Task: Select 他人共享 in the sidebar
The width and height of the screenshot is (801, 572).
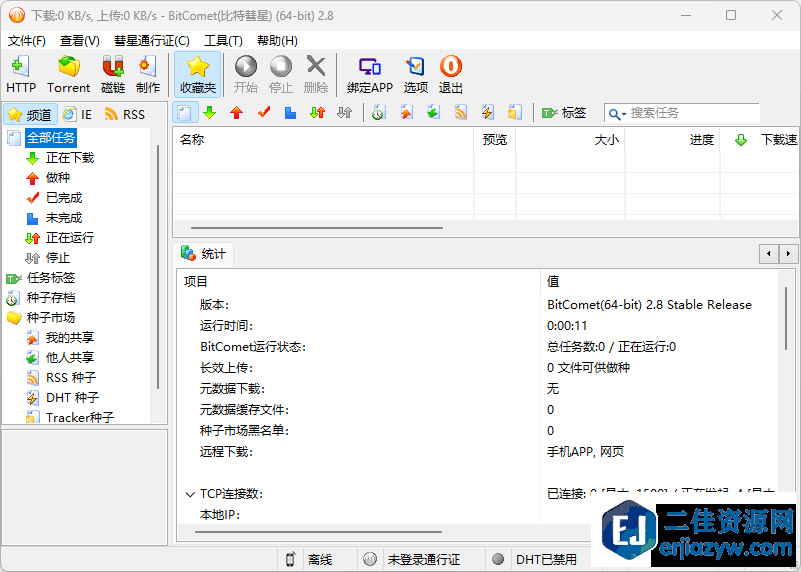Action: (69, 358)
